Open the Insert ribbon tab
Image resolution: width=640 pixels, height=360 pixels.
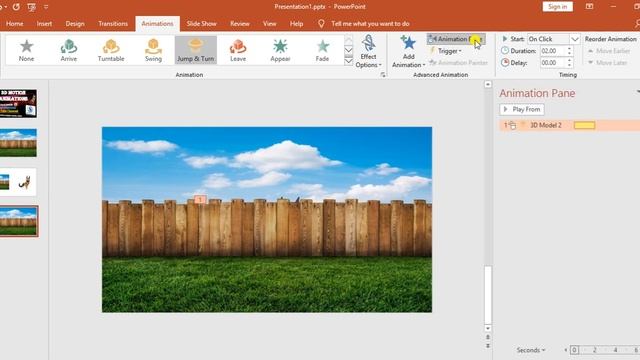tap(44, 24)
